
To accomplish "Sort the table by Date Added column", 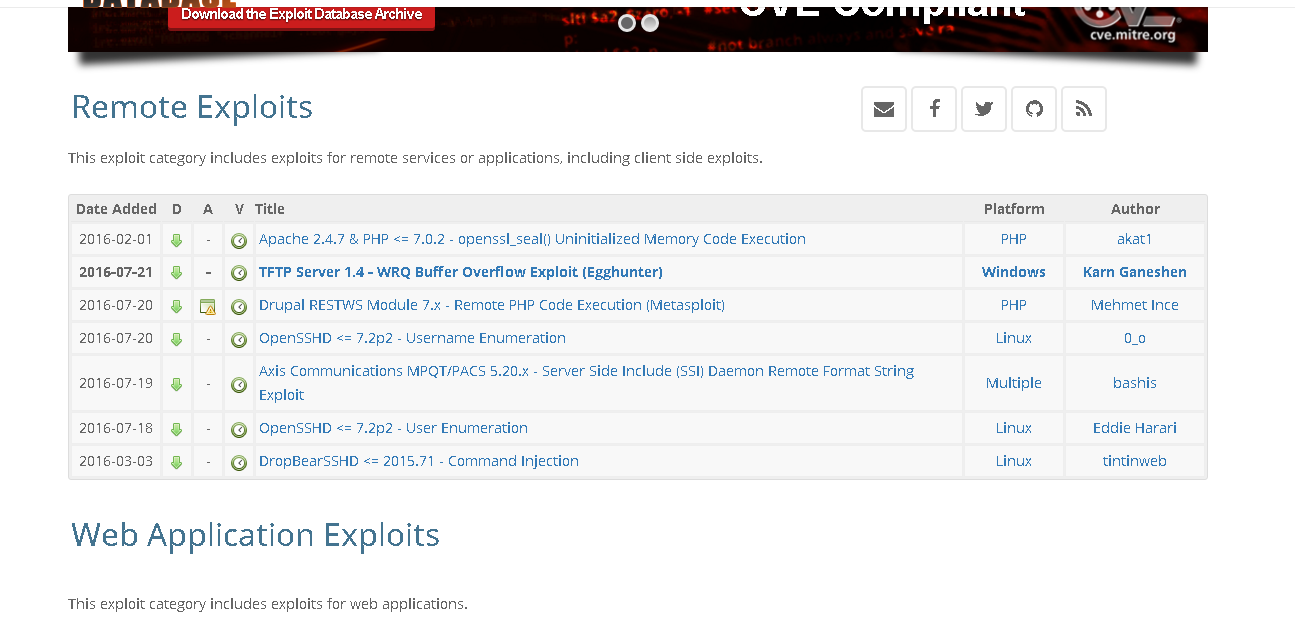I will 116,208.
